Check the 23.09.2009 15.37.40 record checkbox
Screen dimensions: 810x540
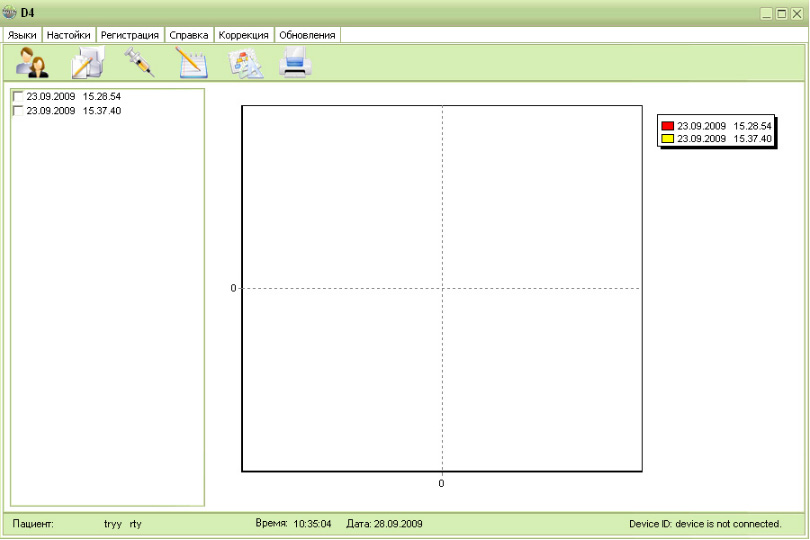[x=17, y=111]
